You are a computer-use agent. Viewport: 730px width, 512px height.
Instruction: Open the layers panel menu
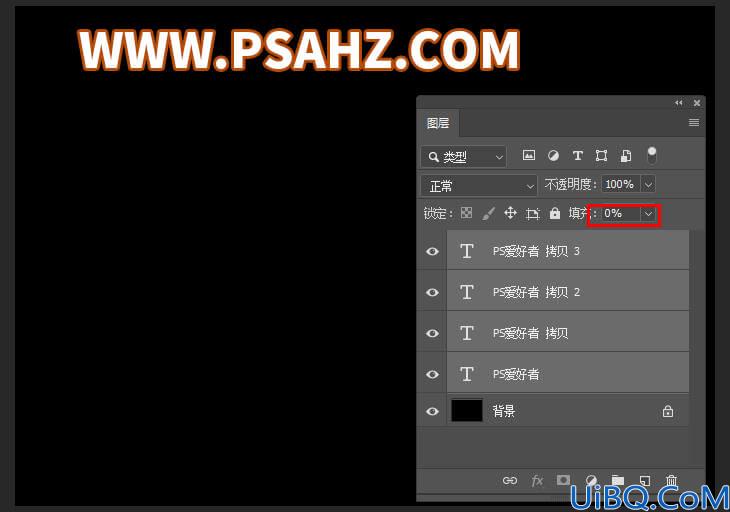(x=694, y=122)
